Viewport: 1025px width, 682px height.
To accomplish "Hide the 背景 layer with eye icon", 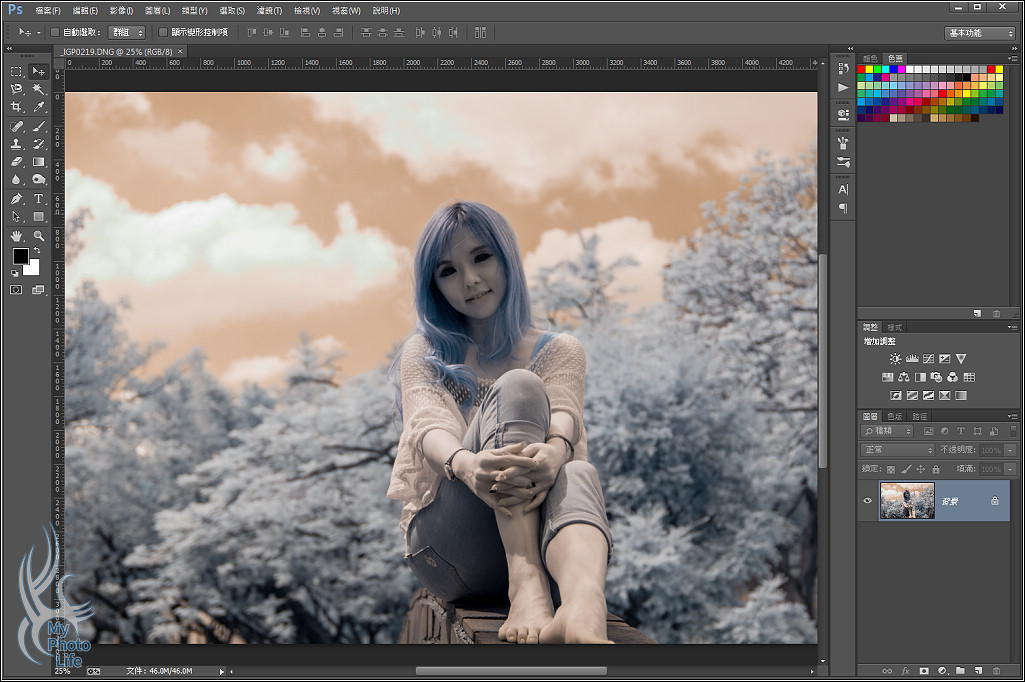I will coord(868,501).
